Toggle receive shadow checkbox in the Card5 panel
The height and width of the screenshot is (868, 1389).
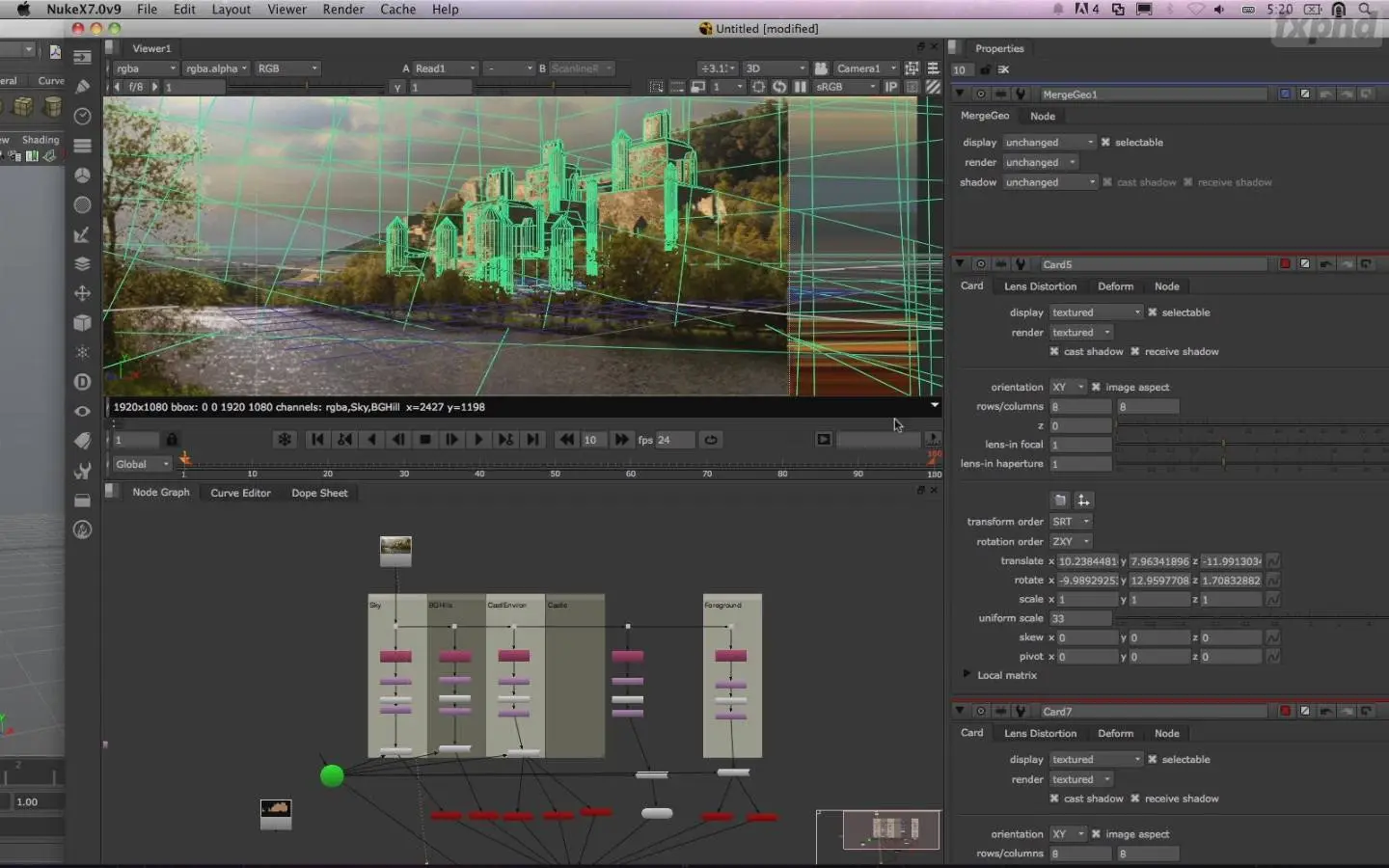click(1135, 352)
